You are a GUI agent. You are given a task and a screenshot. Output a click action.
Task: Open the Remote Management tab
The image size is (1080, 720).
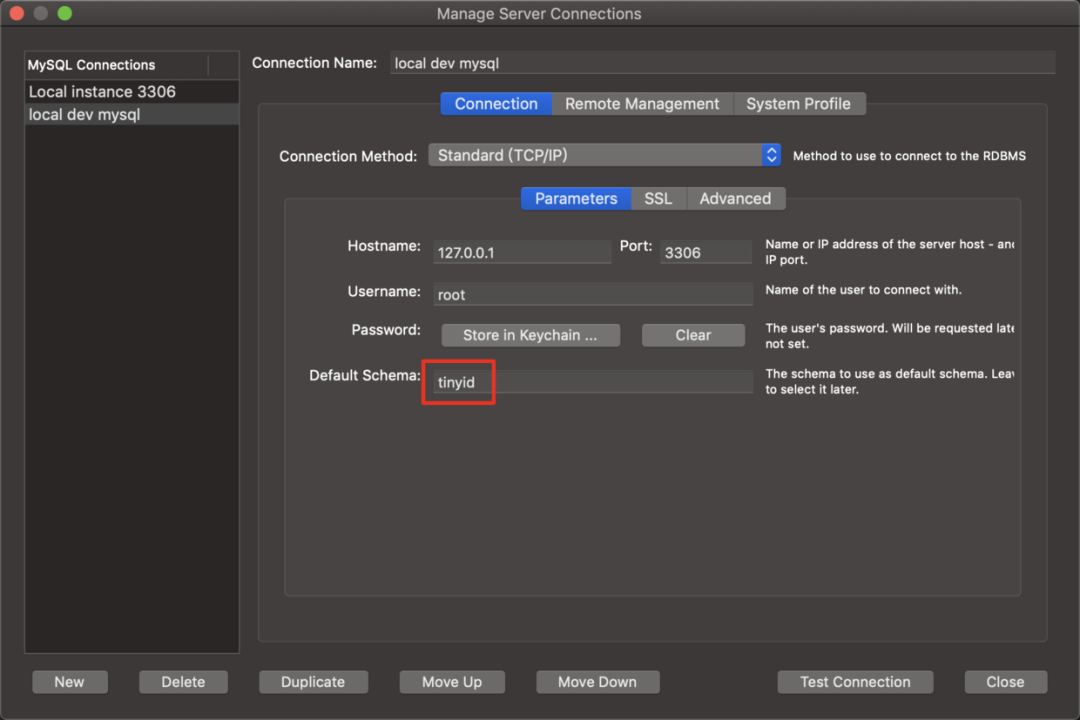642,104
